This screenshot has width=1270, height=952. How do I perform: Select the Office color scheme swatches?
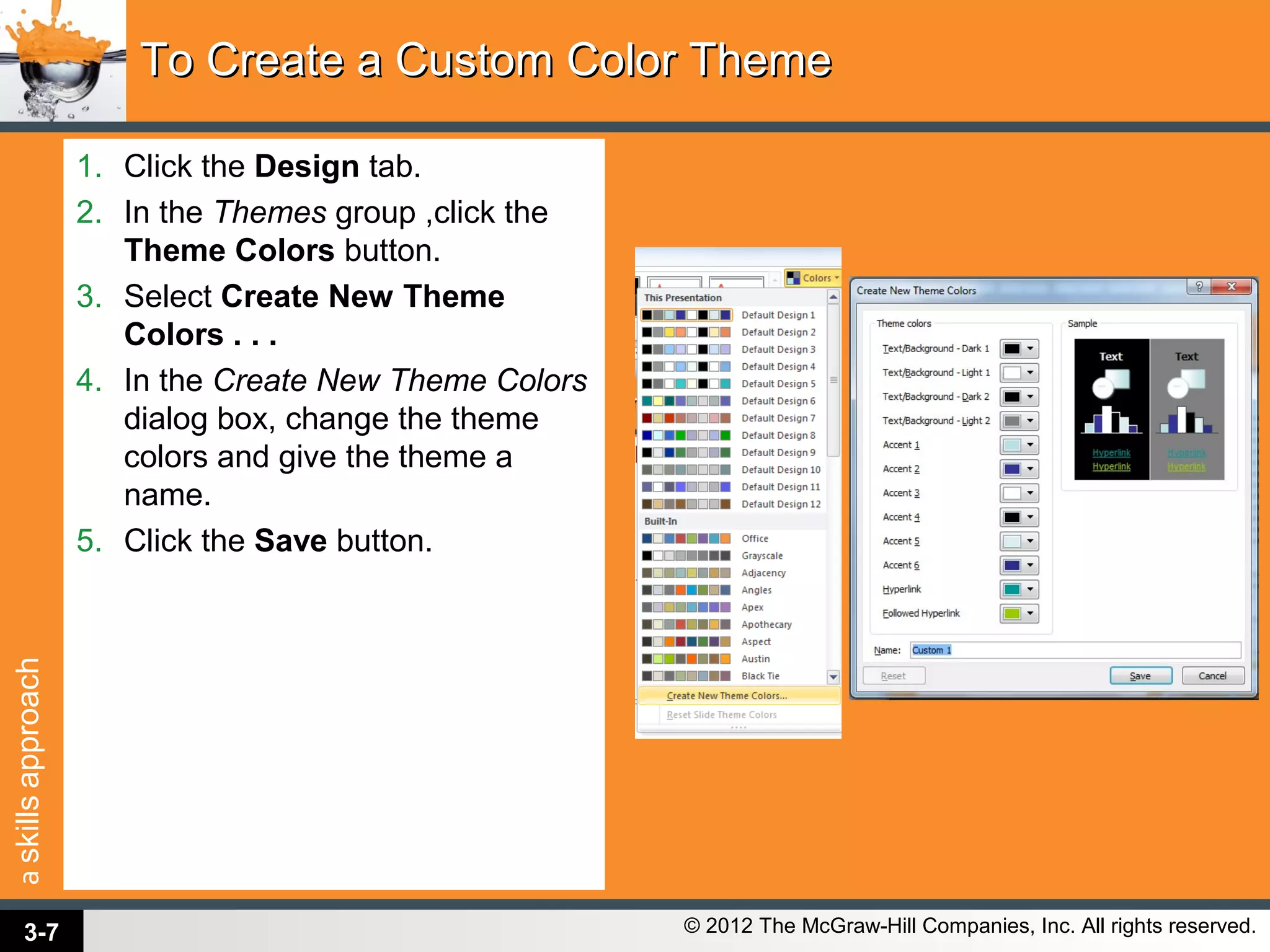(x=686, y=539)
